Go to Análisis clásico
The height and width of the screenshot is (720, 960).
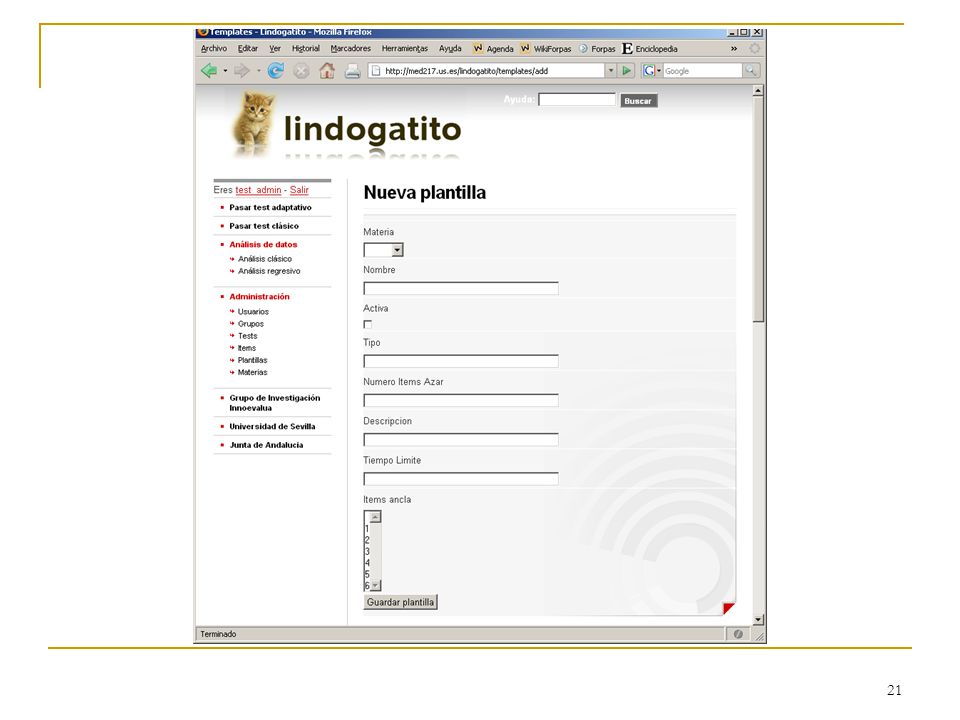point(264,259)
